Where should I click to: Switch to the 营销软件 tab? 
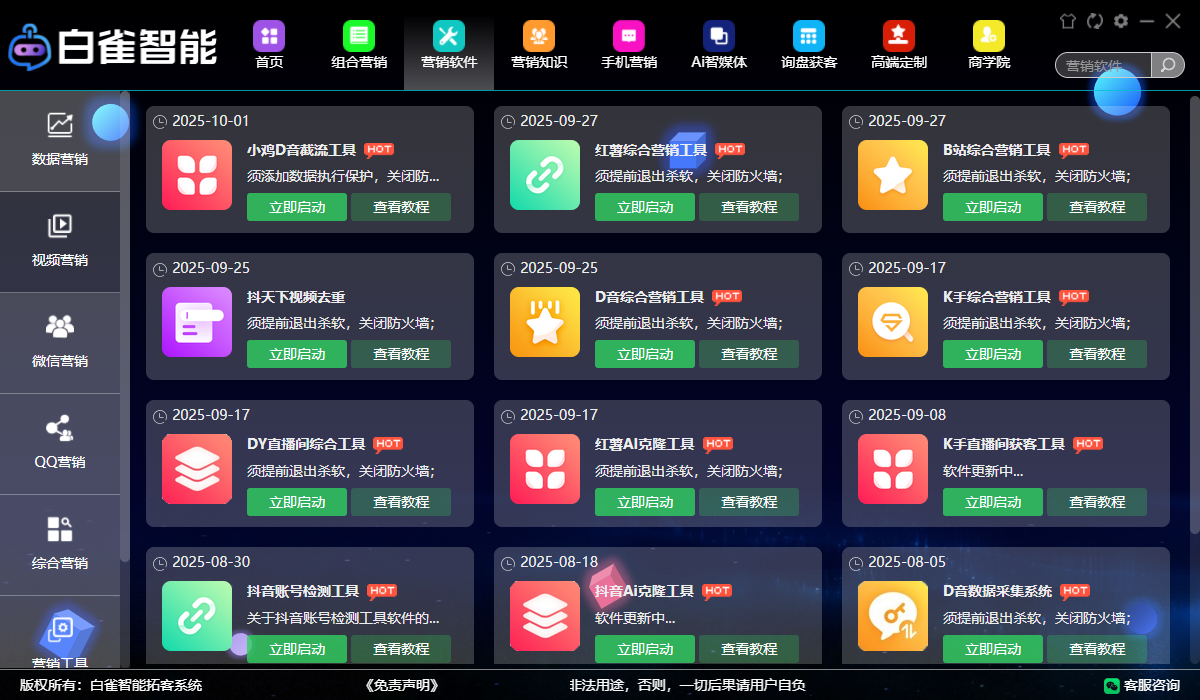(449, 46)
